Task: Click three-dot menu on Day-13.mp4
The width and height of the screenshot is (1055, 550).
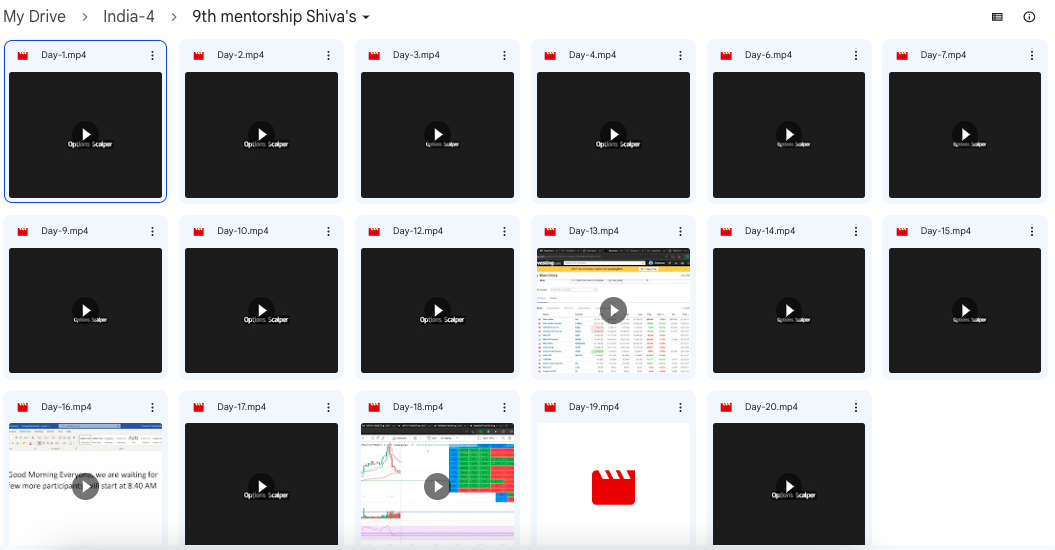Action: point(680,232)
